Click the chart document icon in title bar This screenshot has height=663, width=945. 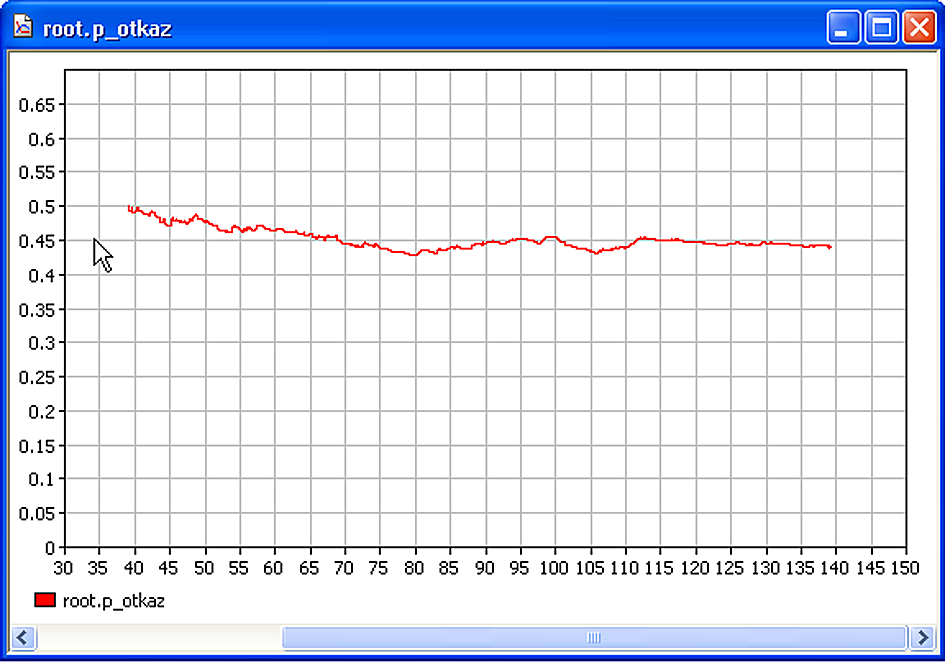coord(23,27)
